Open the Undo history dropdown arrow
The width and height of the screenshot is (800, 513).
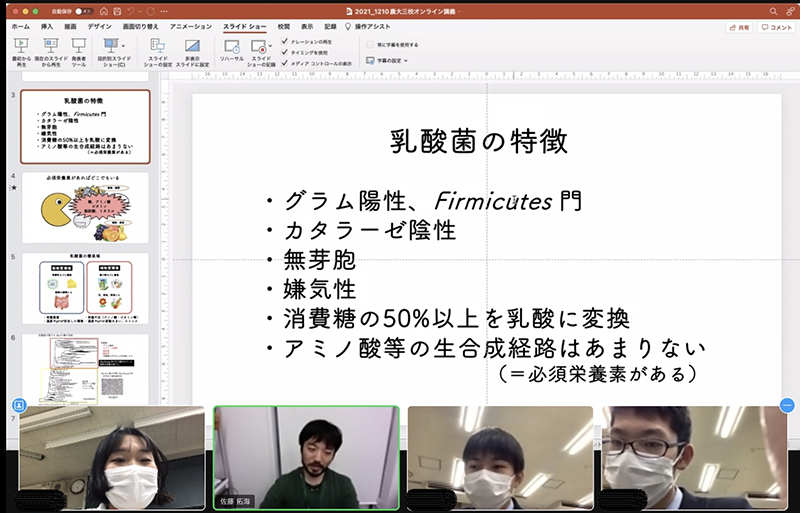tap(139, 11)
